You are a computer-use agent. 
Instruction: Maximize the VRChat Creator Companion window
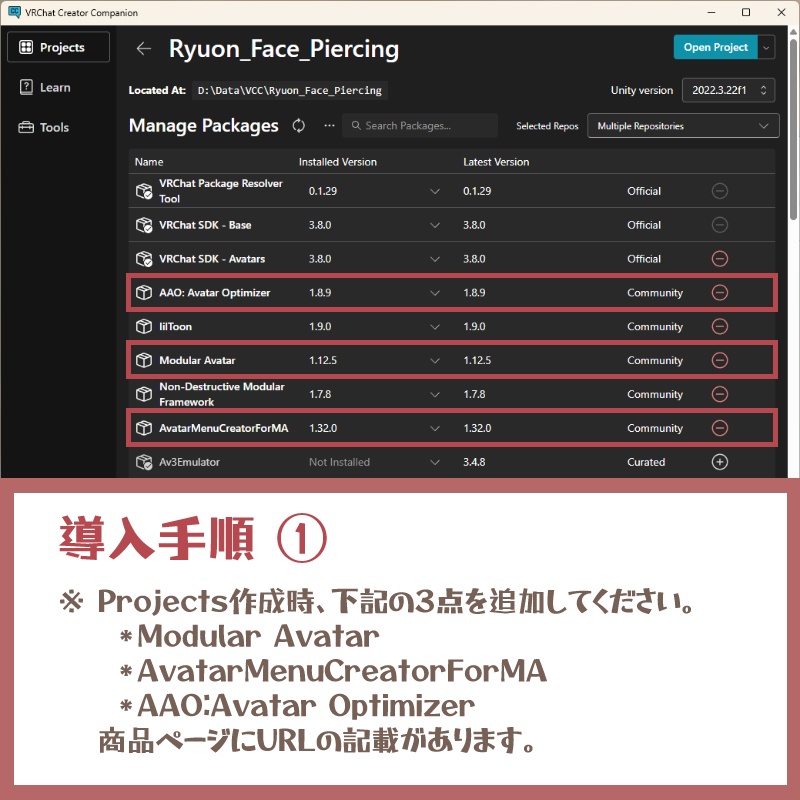(x=746, y=12)
